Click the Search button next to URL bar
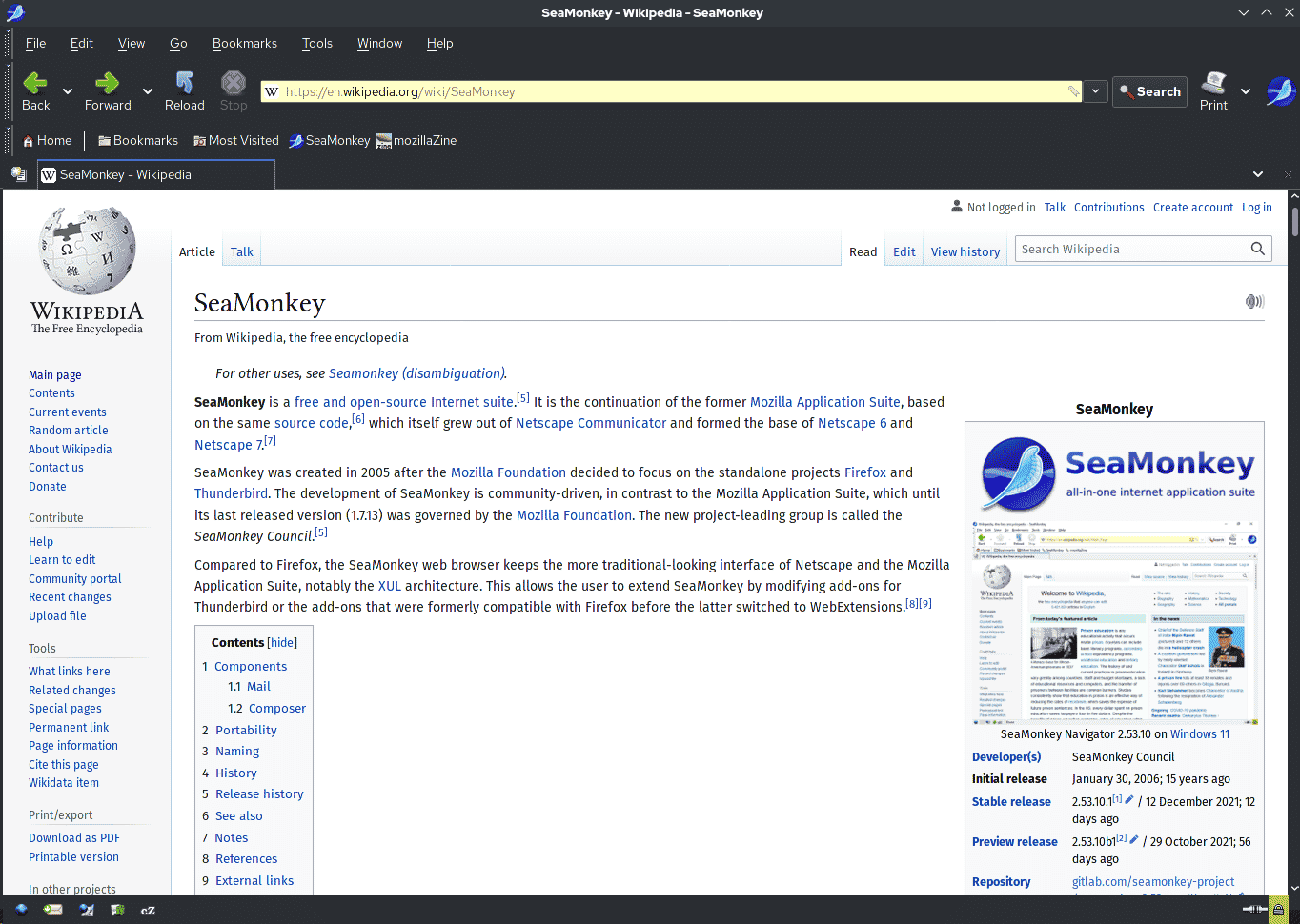This screenshot has width=1300, height=924. [1149, 91]
